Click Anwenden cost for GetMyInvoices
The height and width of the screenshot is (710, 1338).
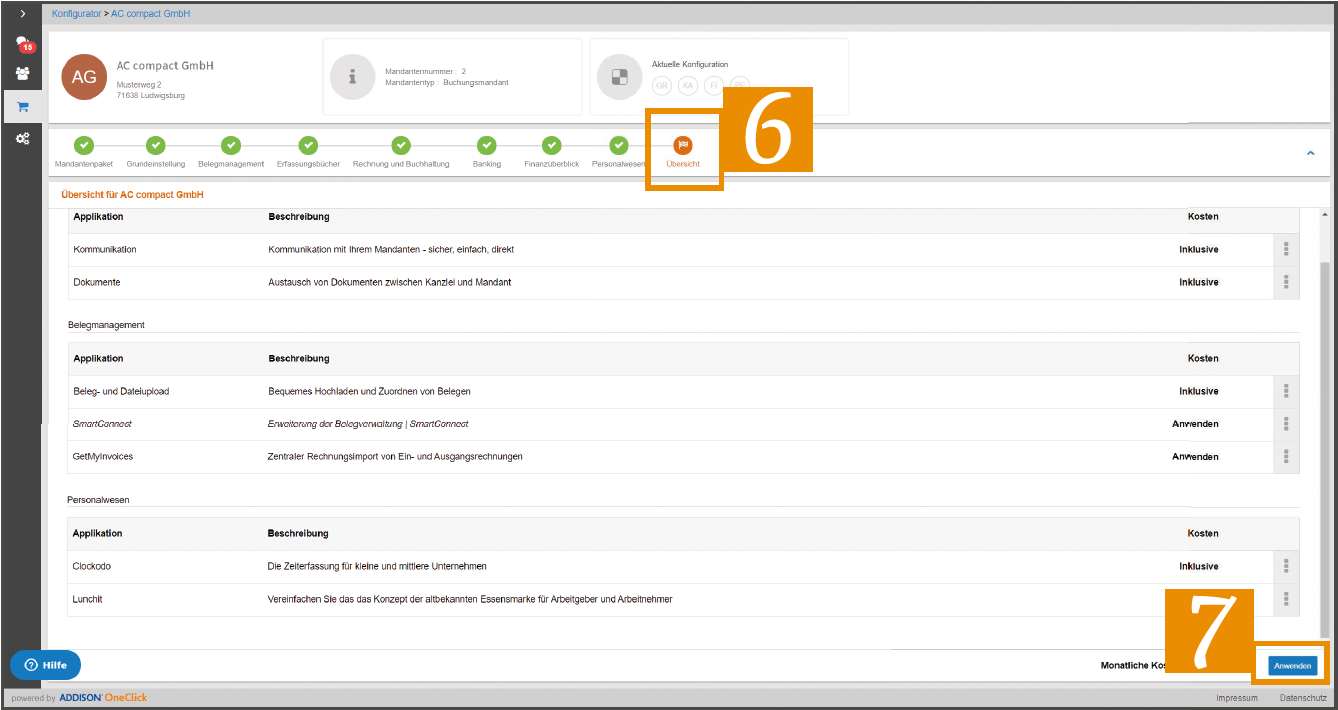click(1195, 456)
